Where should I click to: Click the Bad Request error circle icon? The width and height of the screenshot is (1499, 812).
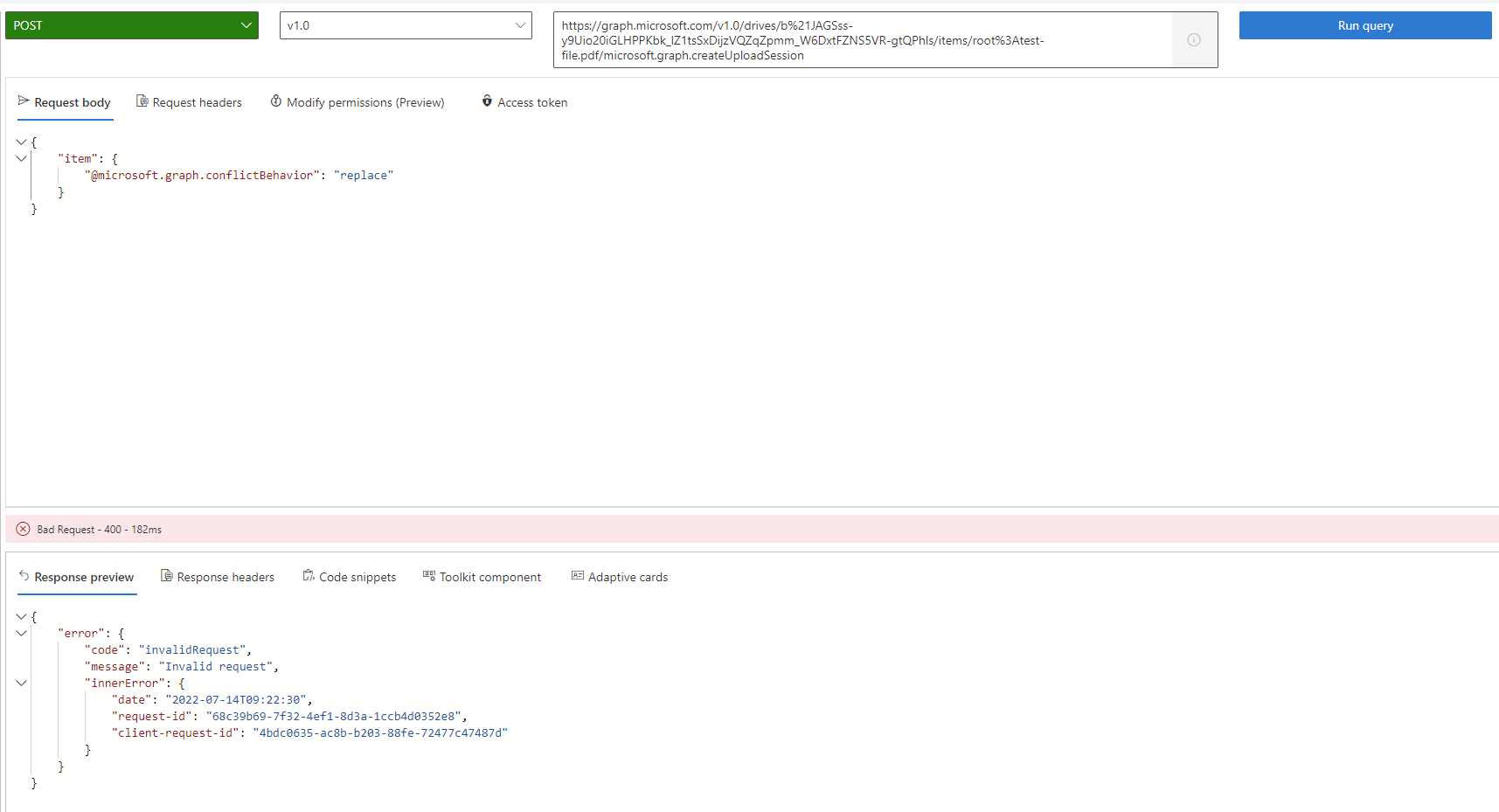point(22,529)
